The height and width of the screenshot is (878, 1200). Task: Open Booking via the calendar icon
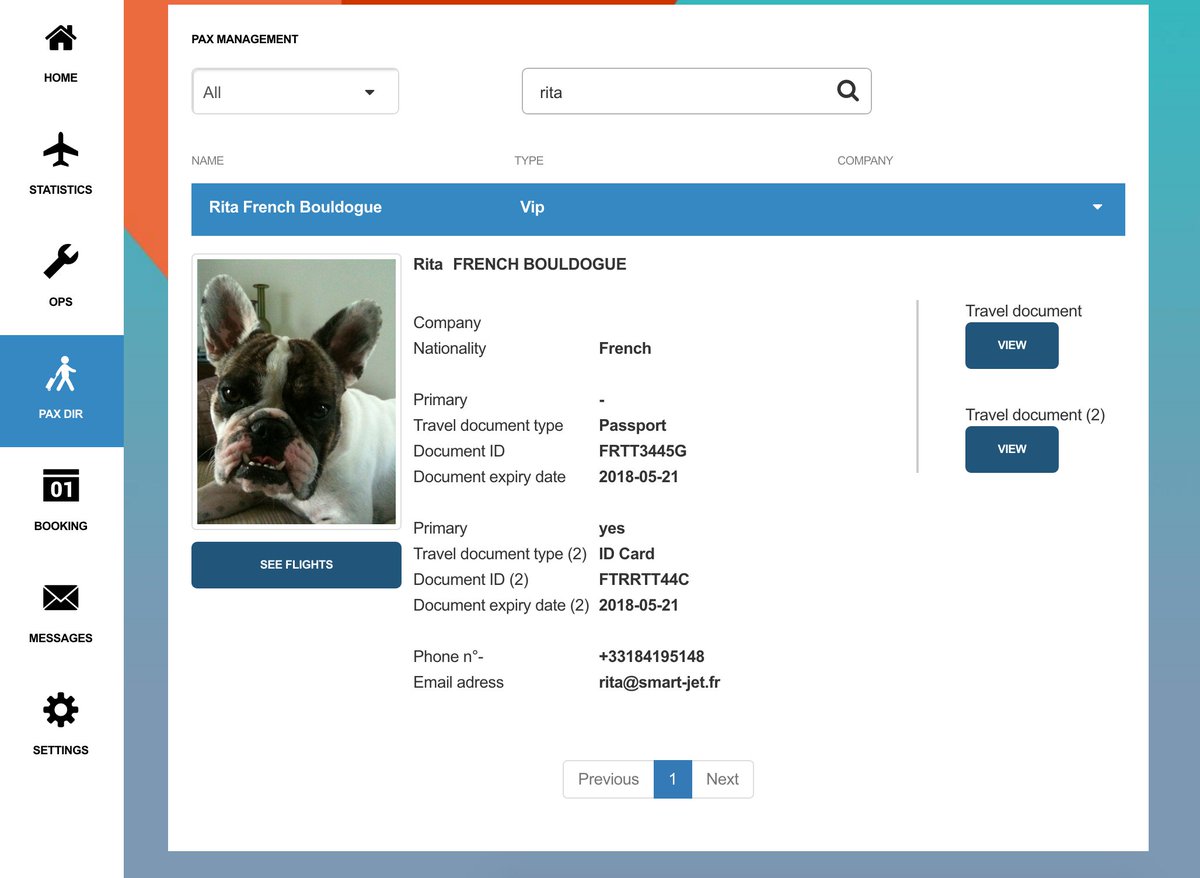tap(61, 485)
